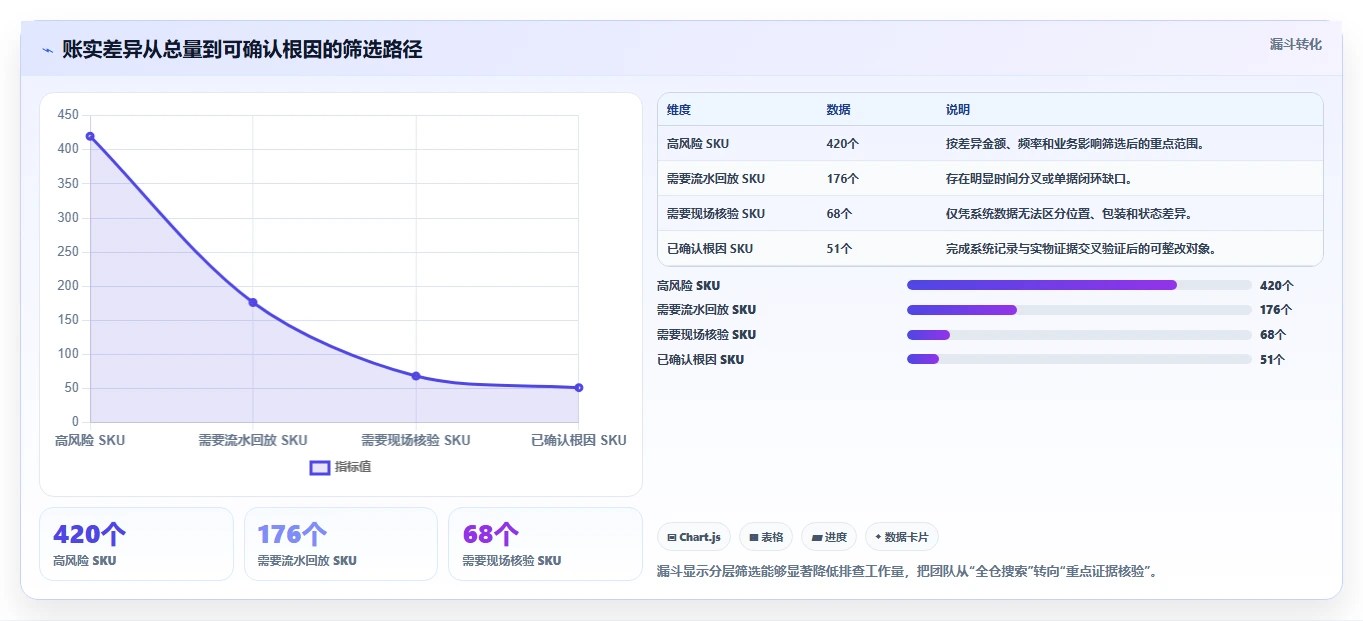Screen dimensions: 1363x621
Task: Click the 漏斗转化 label at top right
Action: point(1296,44)
